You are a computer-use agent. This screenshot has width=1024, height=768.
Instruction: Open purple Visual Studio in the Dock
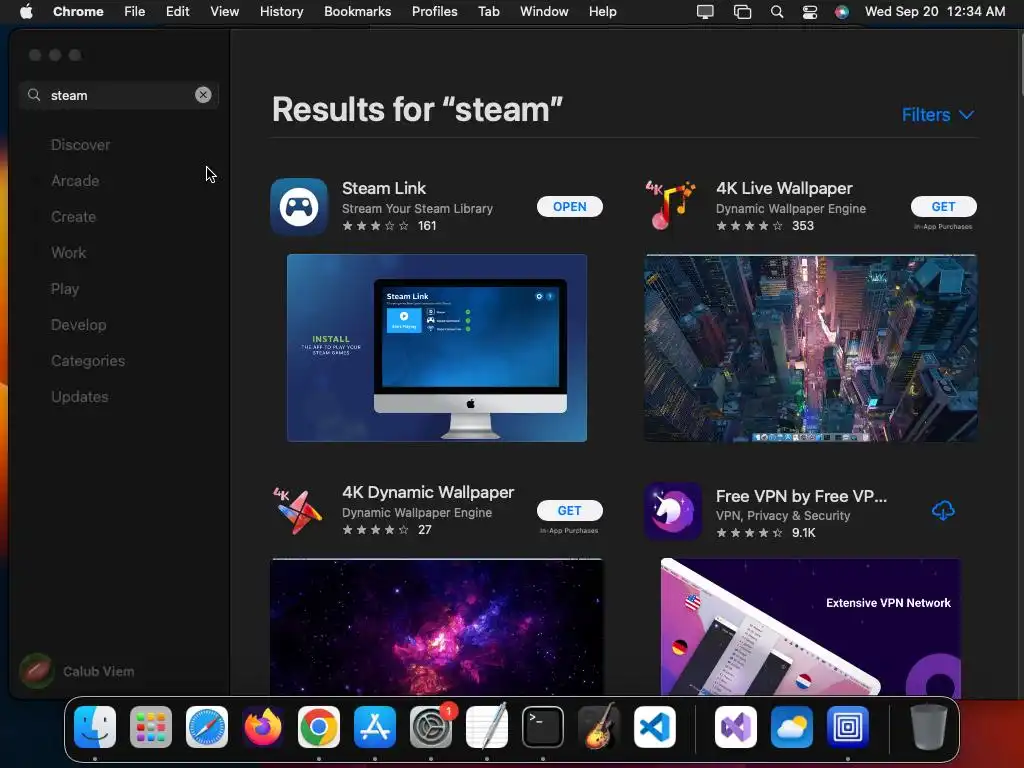pyautogui.click(x=736, y=726)
